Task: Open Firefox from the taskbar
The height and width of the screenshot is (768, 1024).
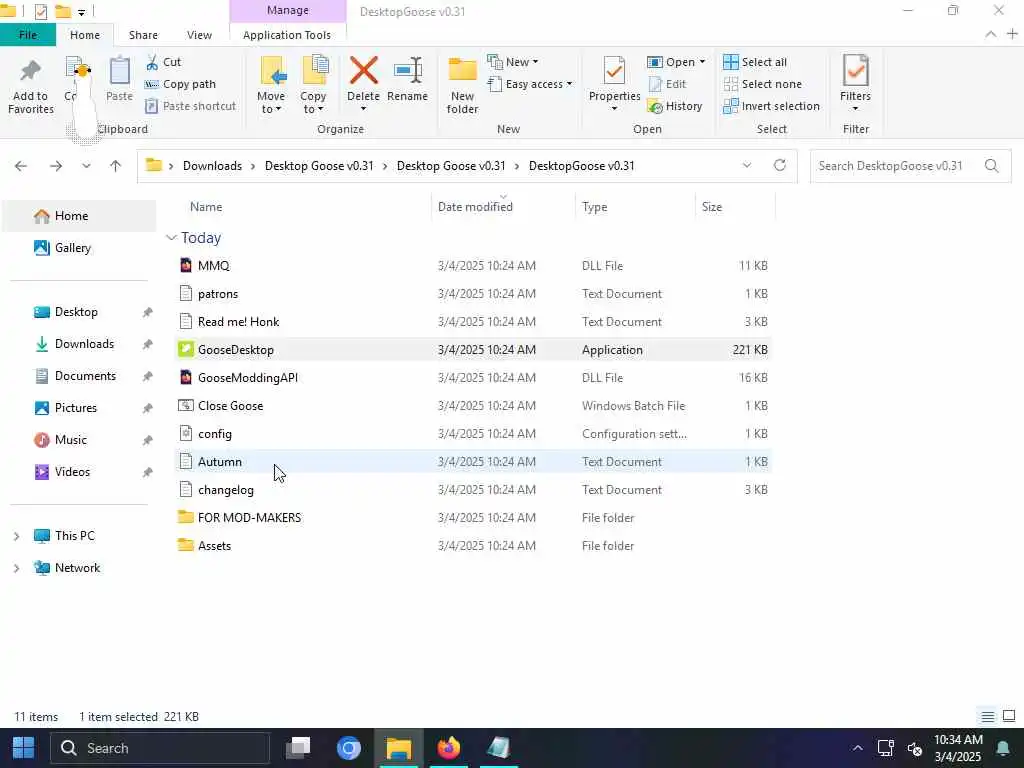Action: coord(449,748)
